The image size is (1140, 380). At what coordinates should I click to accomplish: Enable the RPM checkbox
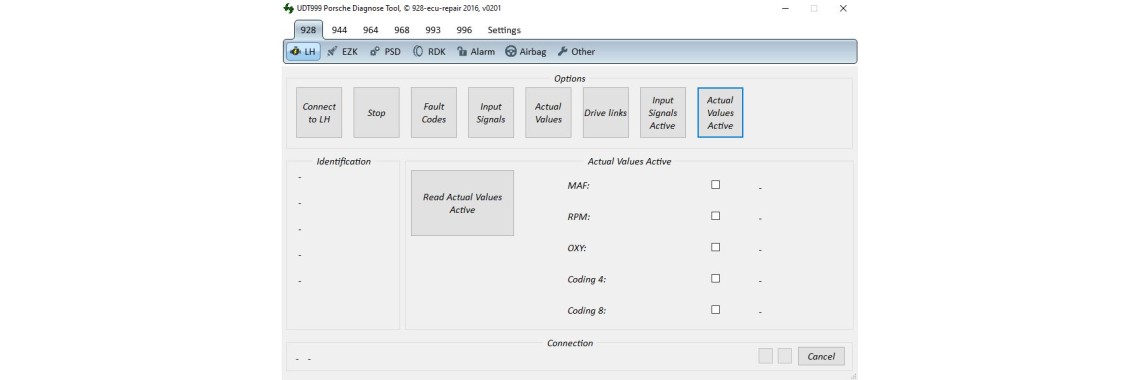point(715,216)
